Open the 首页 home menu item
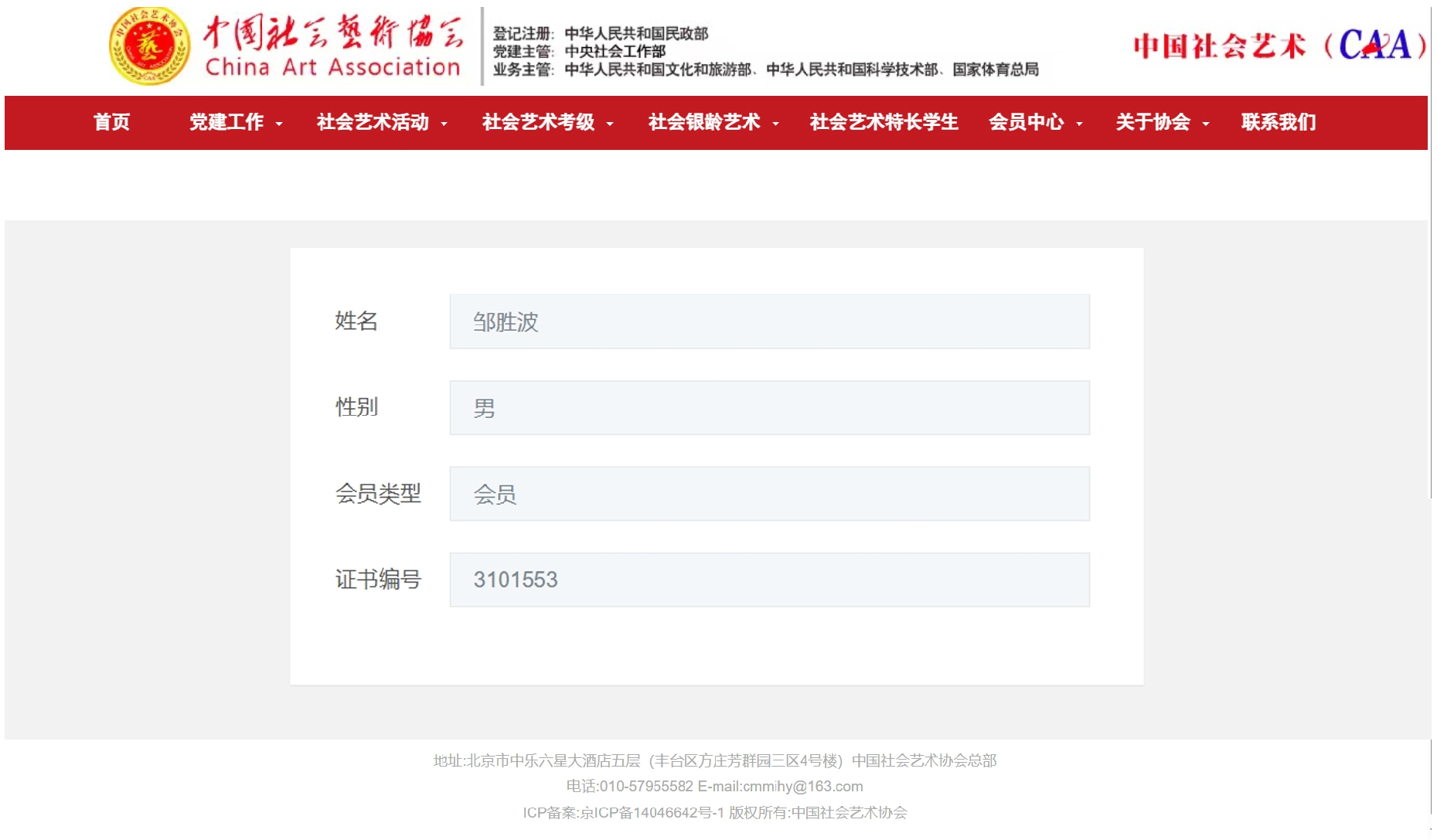Image resolution: width=1437 pixels, height=840 pixels. coord(111,122)
